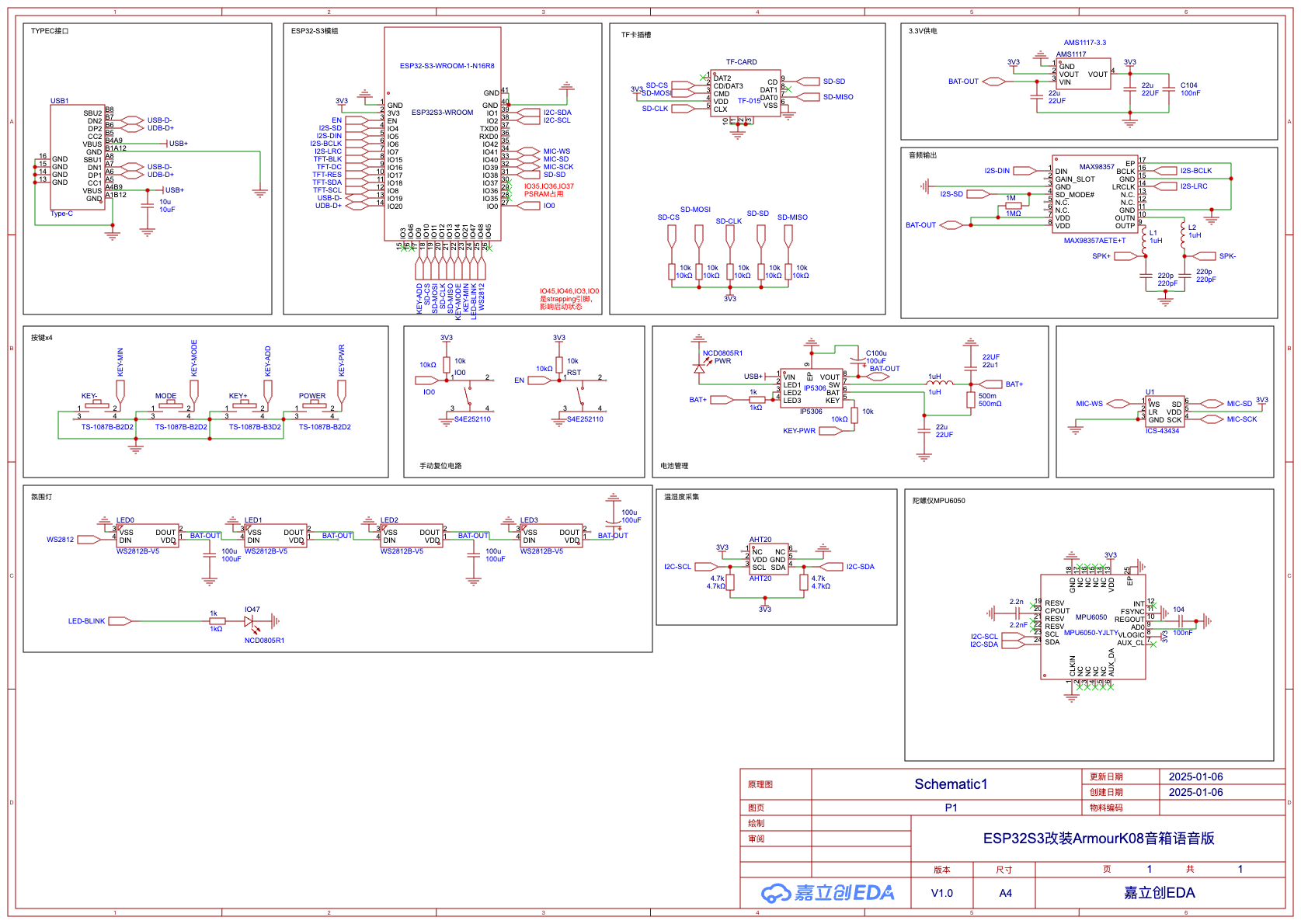Screen dimensions: 1301x924
Task: Click the A4 size cell
Action: tap(1005, 893)
